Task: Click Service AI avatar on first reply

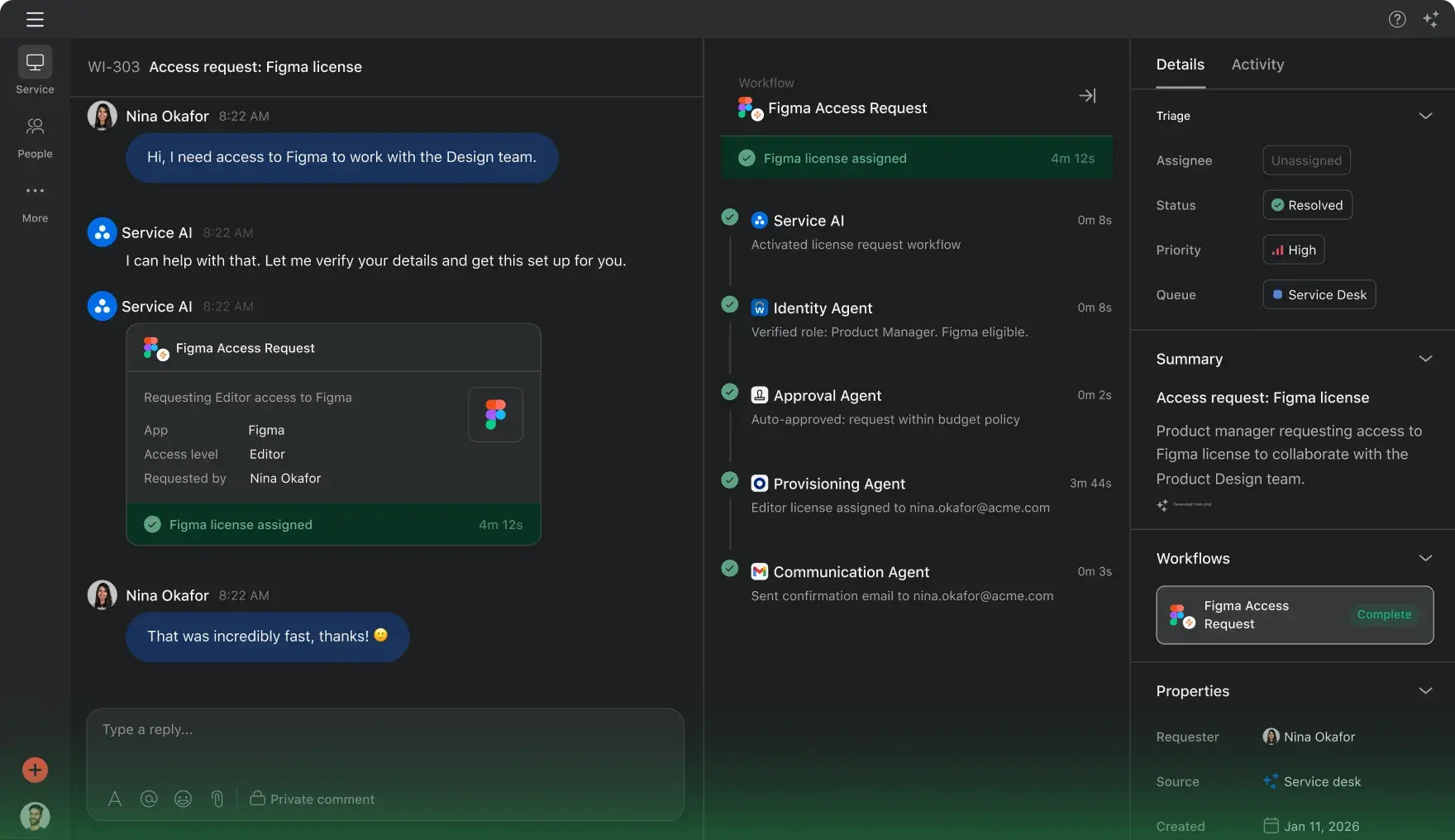Action: click(x=102, y=232)
